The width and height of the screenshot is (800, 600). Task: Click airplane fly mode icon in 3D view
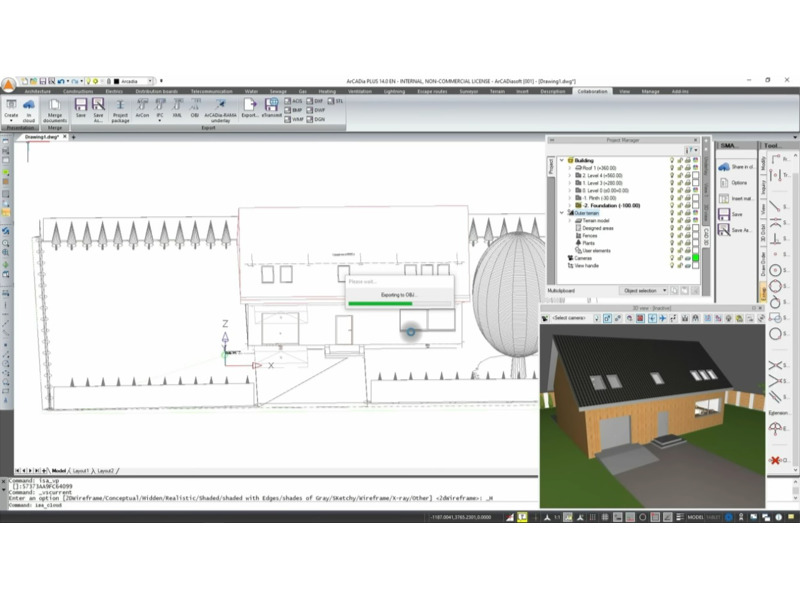click(x=662, y=318)
